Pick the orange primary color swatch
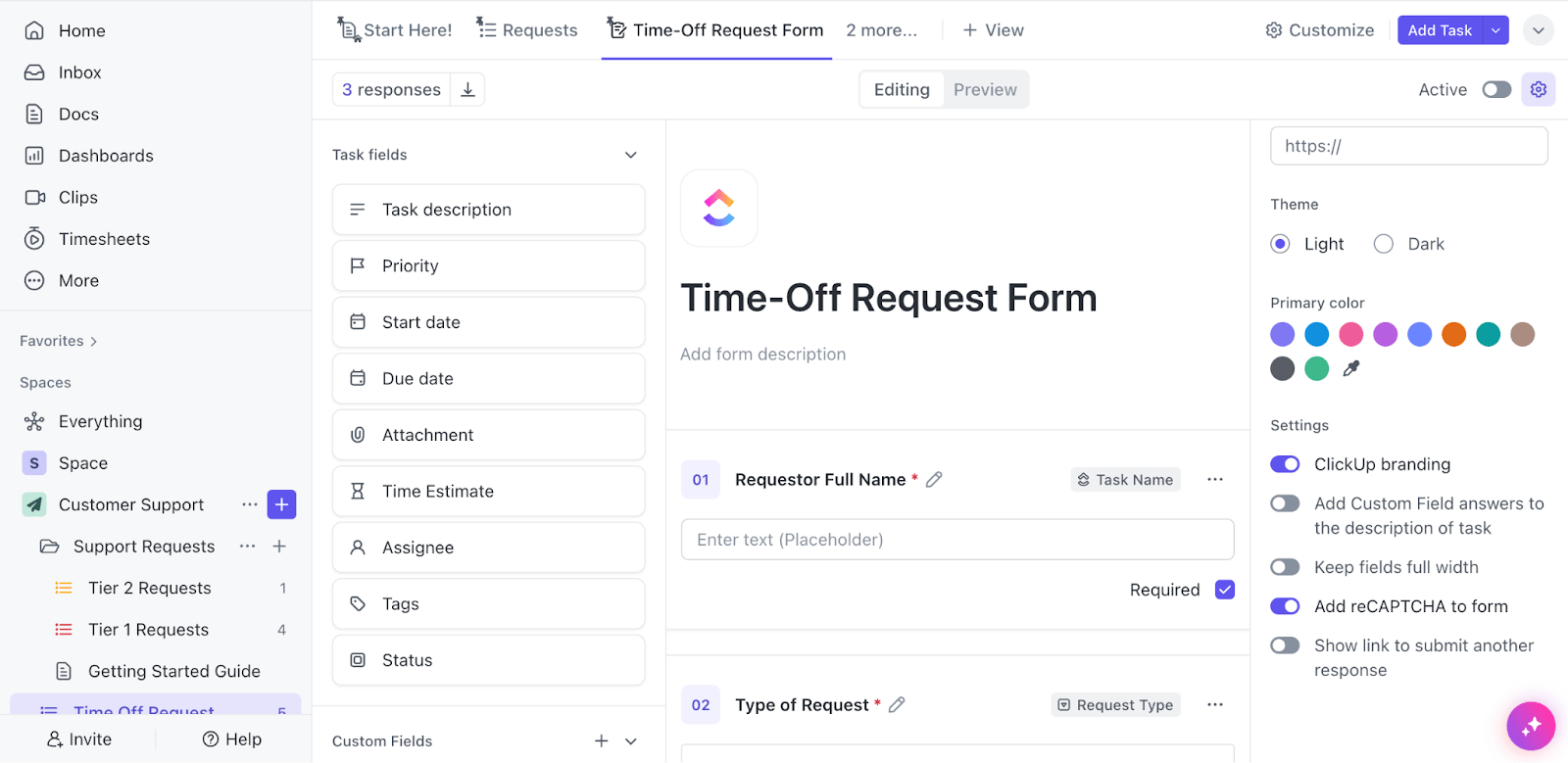The height and width of the screenshot is (763, 1568). pos(1453,334)
